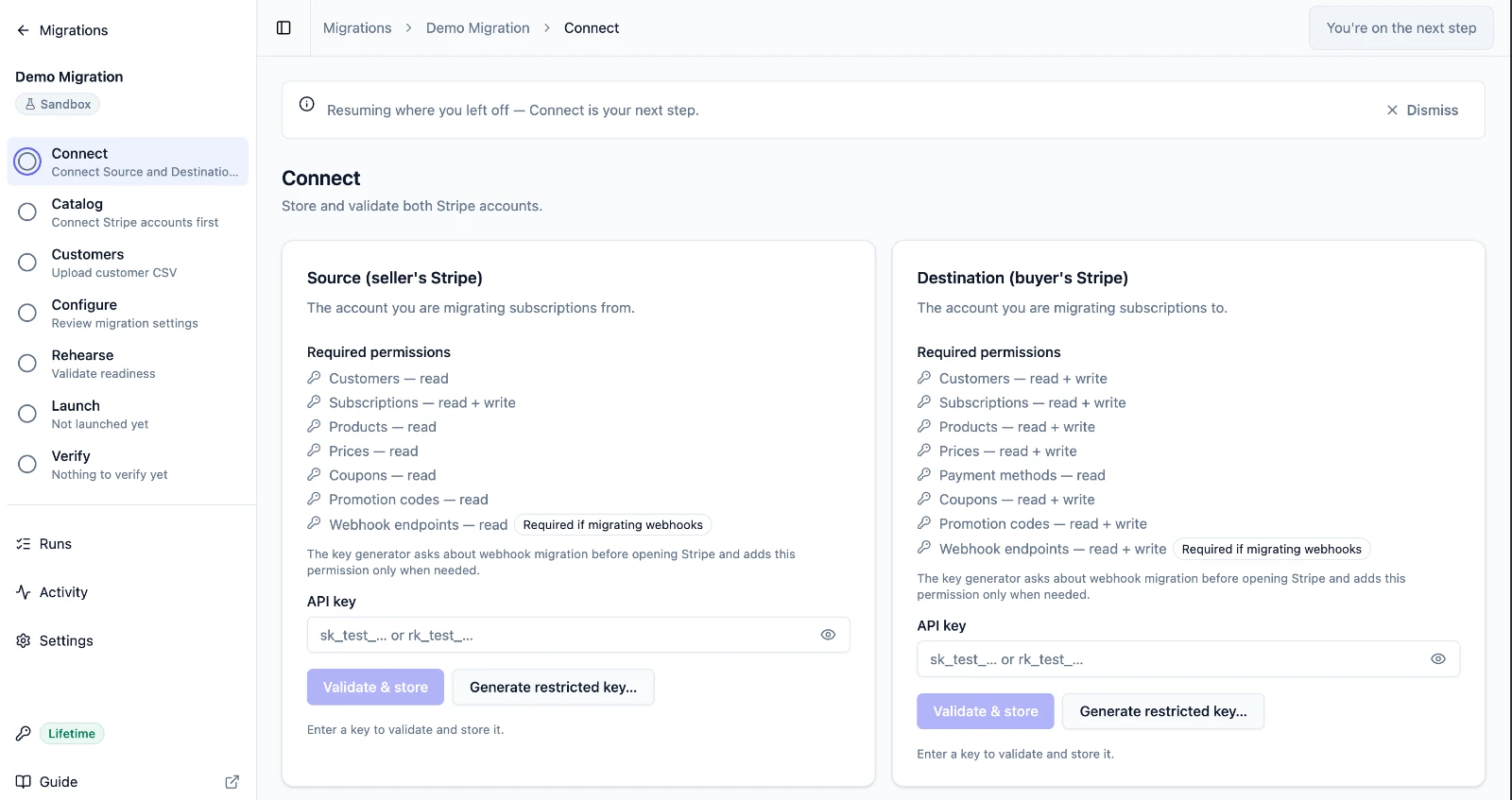The width and height of the screenshot is (1512, 800).
Task: Click the X icon next to Dismiss
Action: coord(1392,111)
